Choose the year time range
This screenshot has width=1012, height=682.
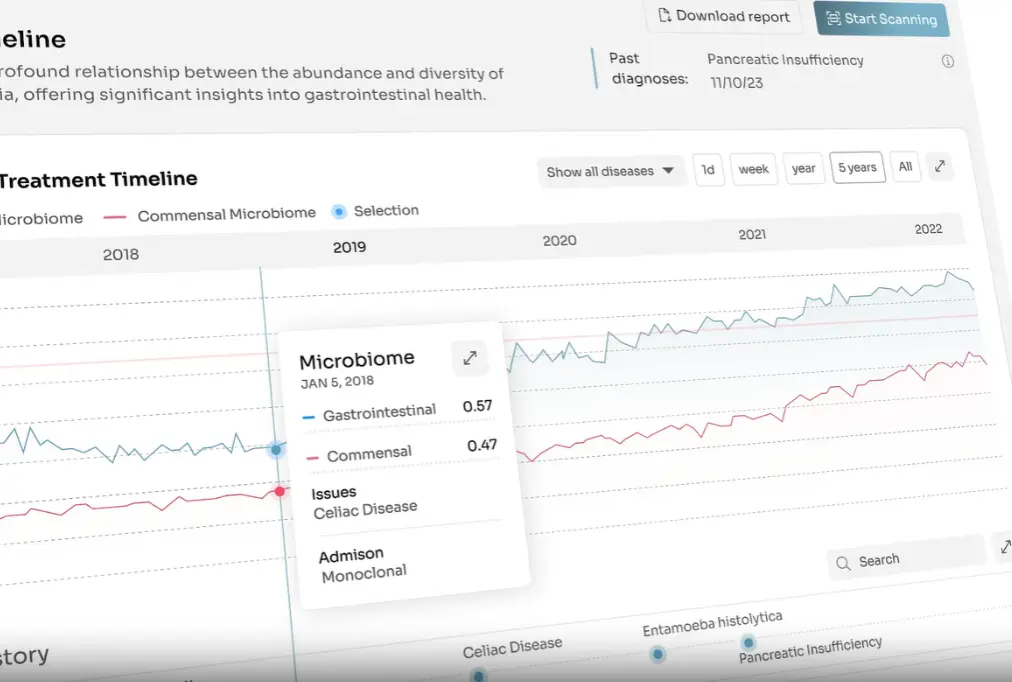point(803,168)
